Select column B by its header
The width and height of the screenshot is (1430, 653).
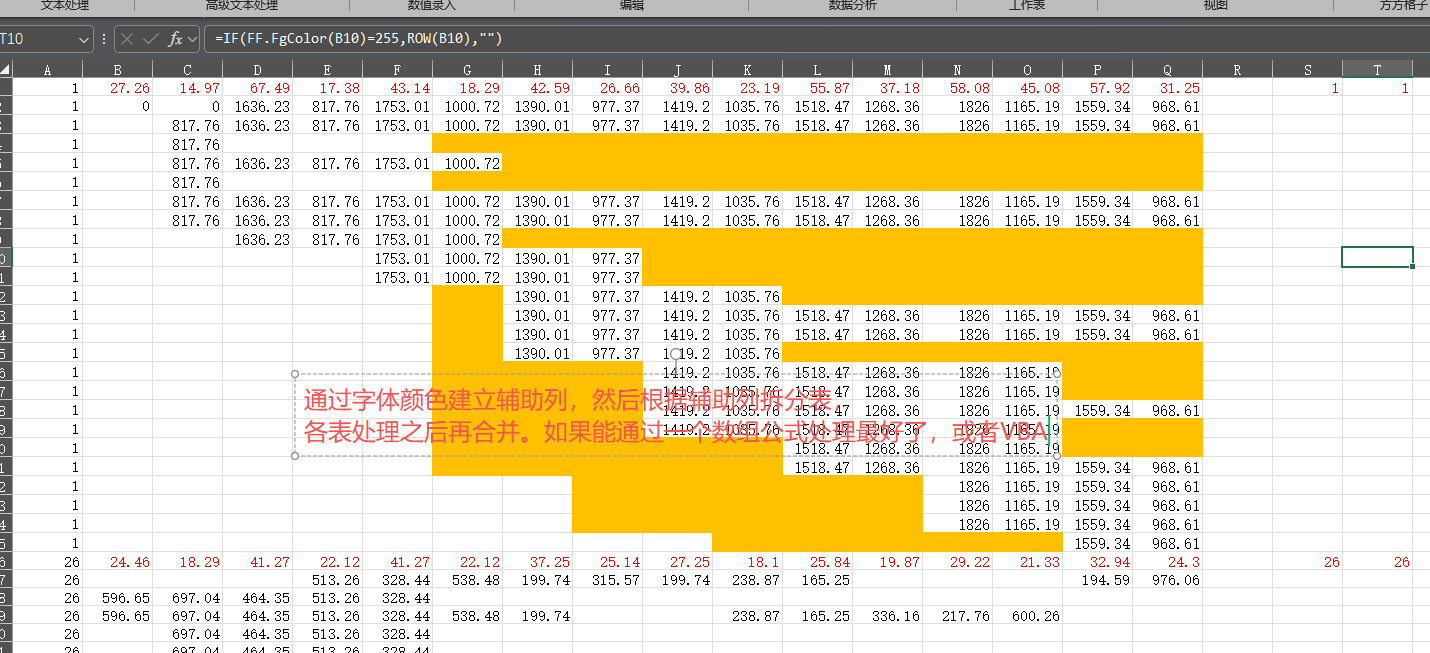[x=118, y=70]
